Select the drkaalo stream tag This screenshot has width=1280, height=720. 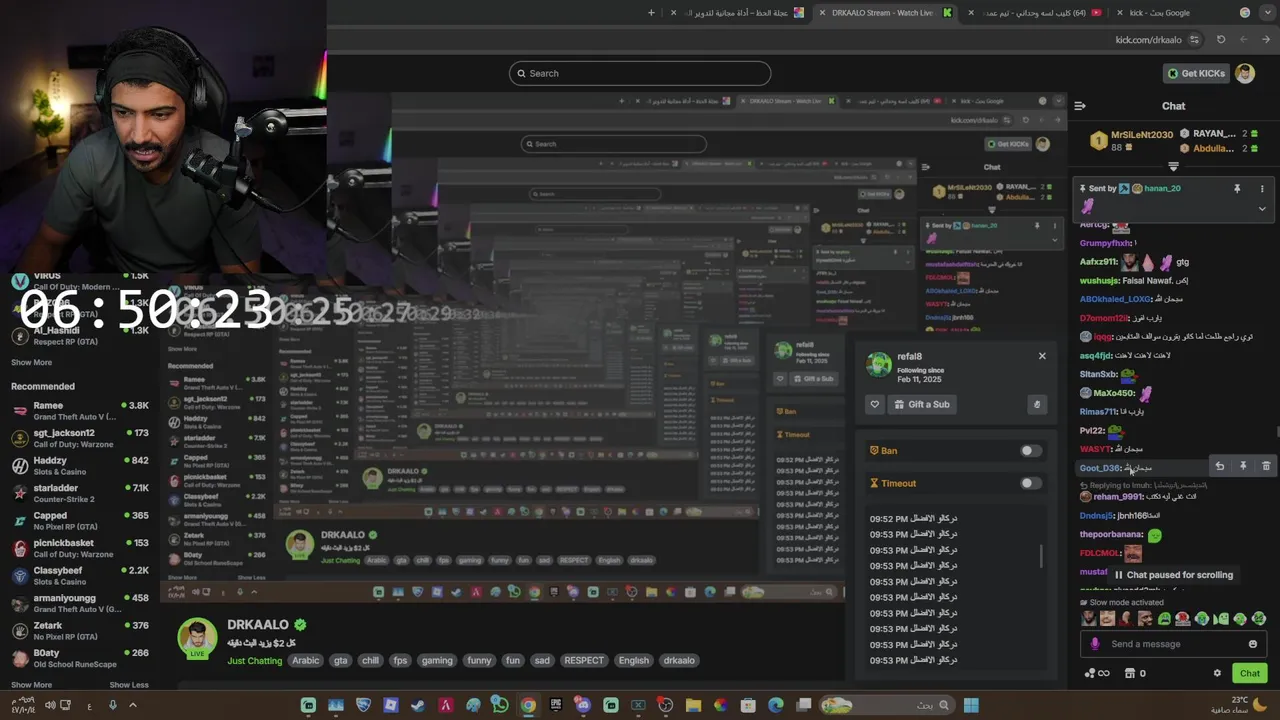679,661
